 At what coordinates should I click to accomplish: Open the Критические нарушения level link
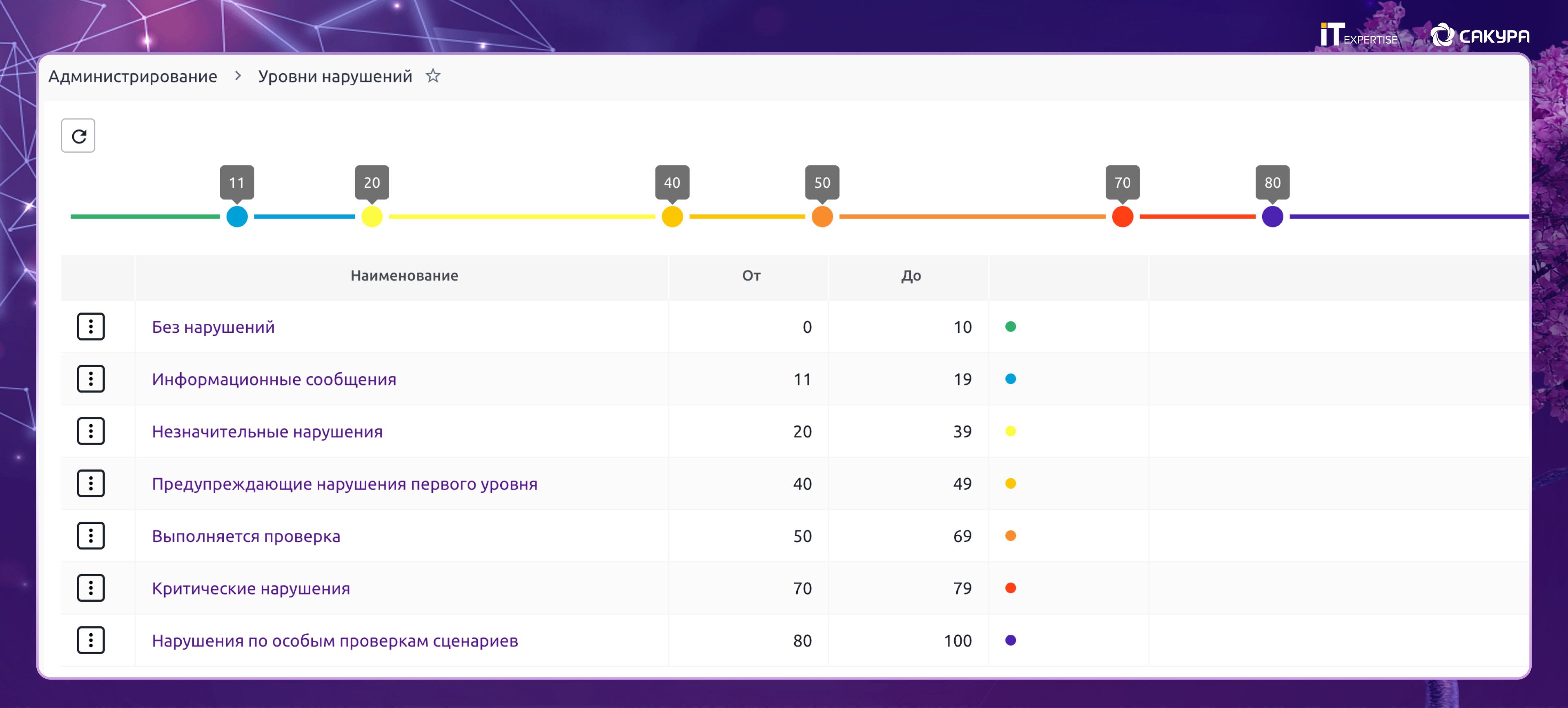[x=251, y=589]
